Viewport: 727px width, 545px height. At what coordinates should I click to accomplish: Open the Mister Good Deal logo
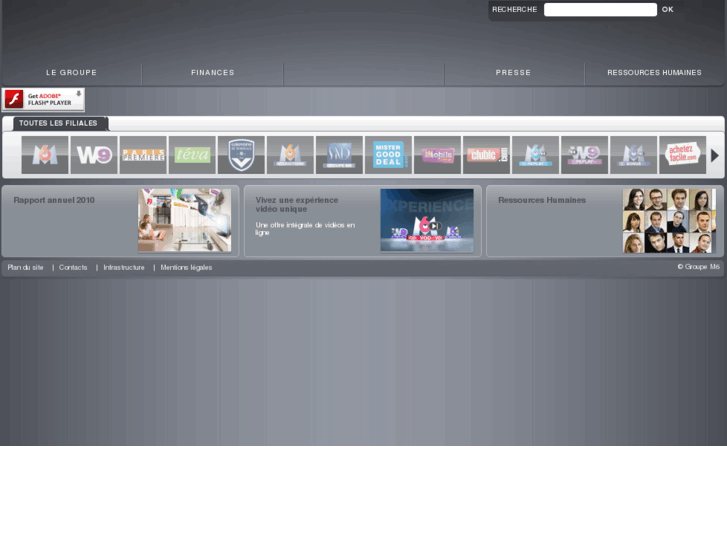point(389,155)
